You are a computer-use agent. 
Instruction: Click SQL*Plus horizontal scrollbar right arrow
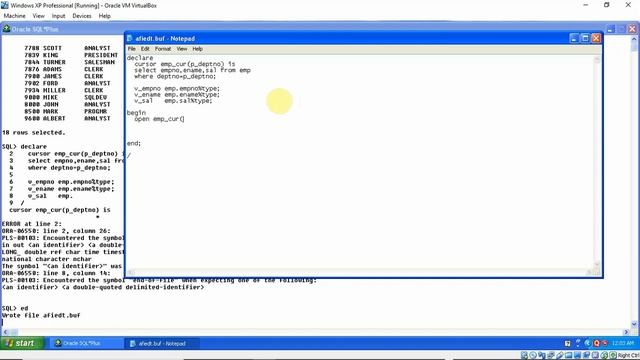pyautogui.click(x=627, y=332)
